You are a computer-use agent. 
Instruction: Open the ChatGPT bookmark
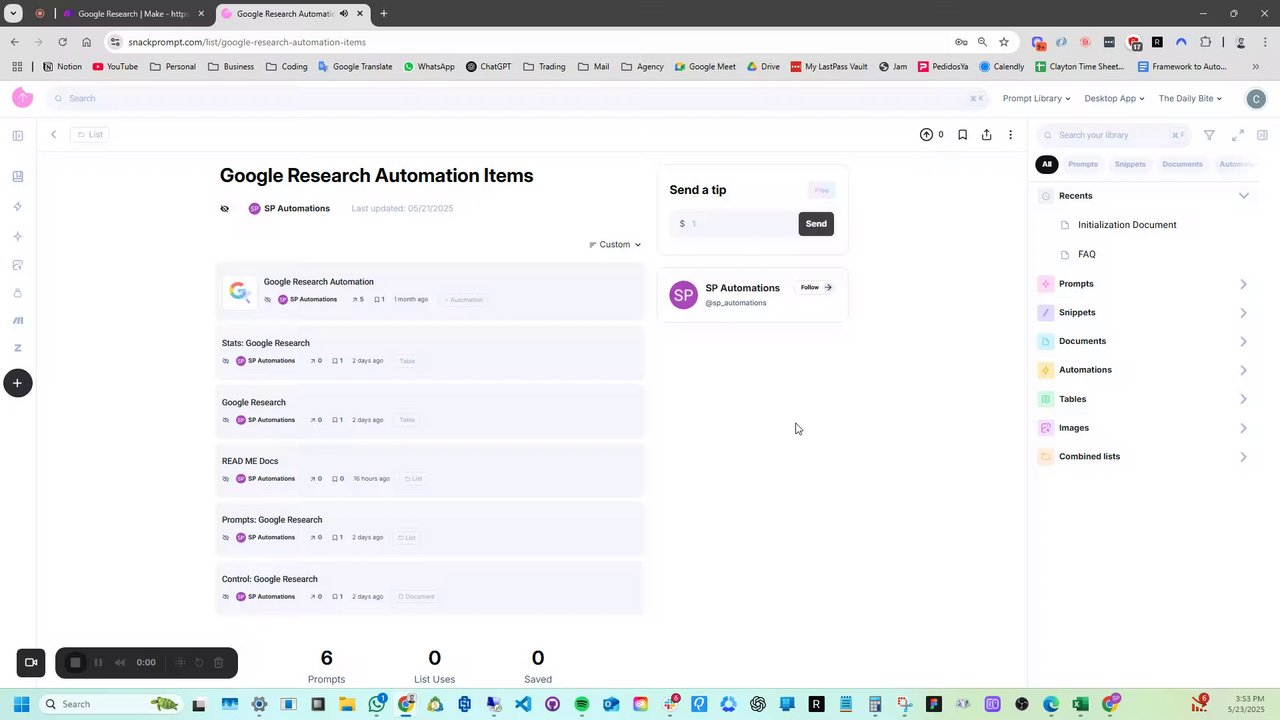coord(489,67)
